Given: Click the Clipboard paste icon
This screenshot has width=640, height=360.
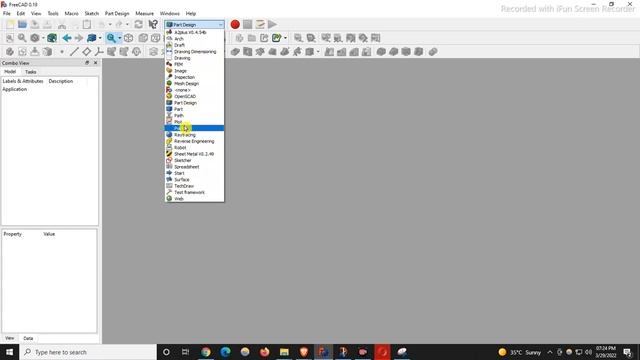Looking at the screenshot, I should (x=87, y=24).
